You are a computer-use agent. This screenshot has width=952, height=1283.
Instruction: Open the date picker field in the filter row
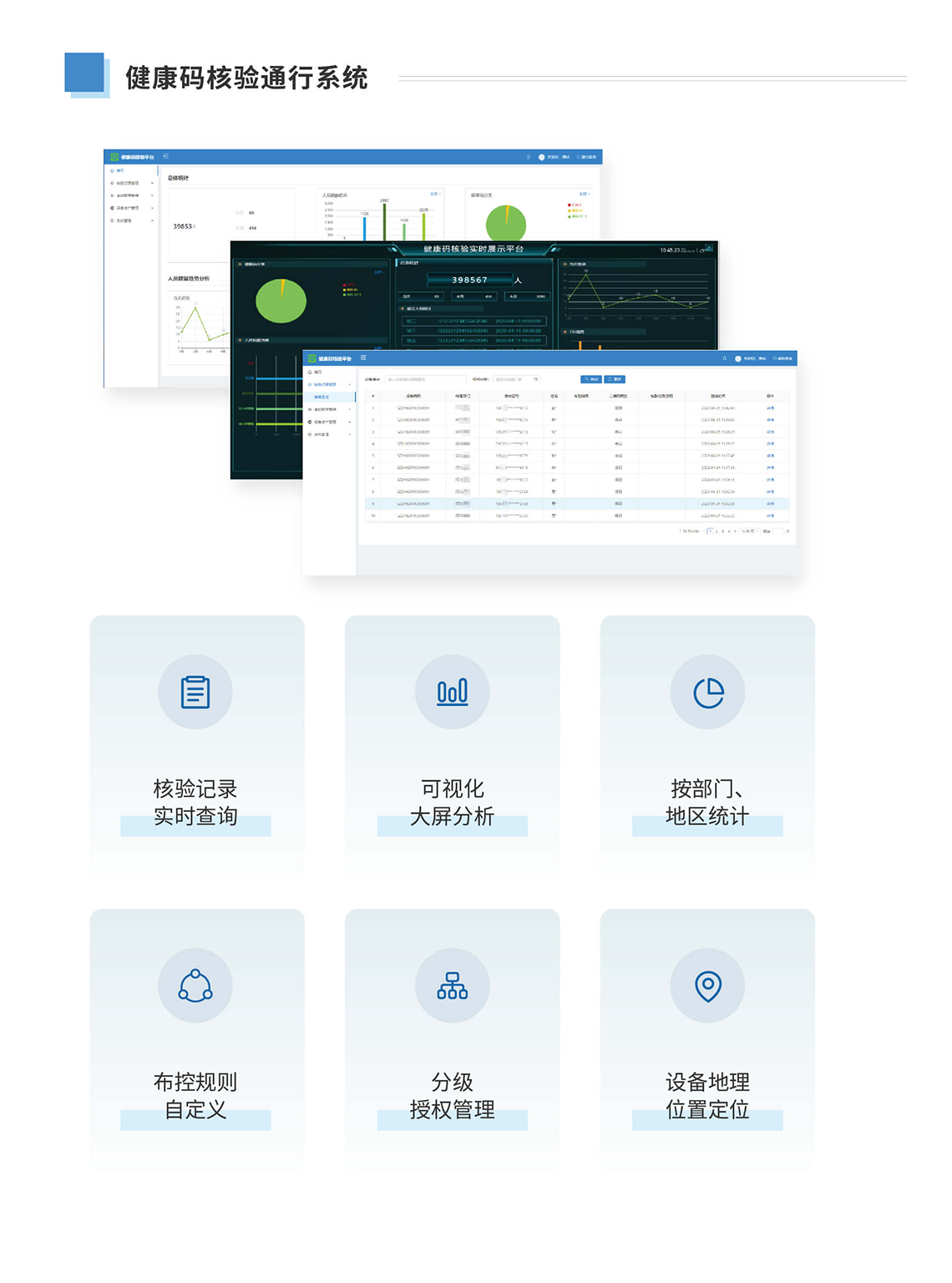(515, 379)
